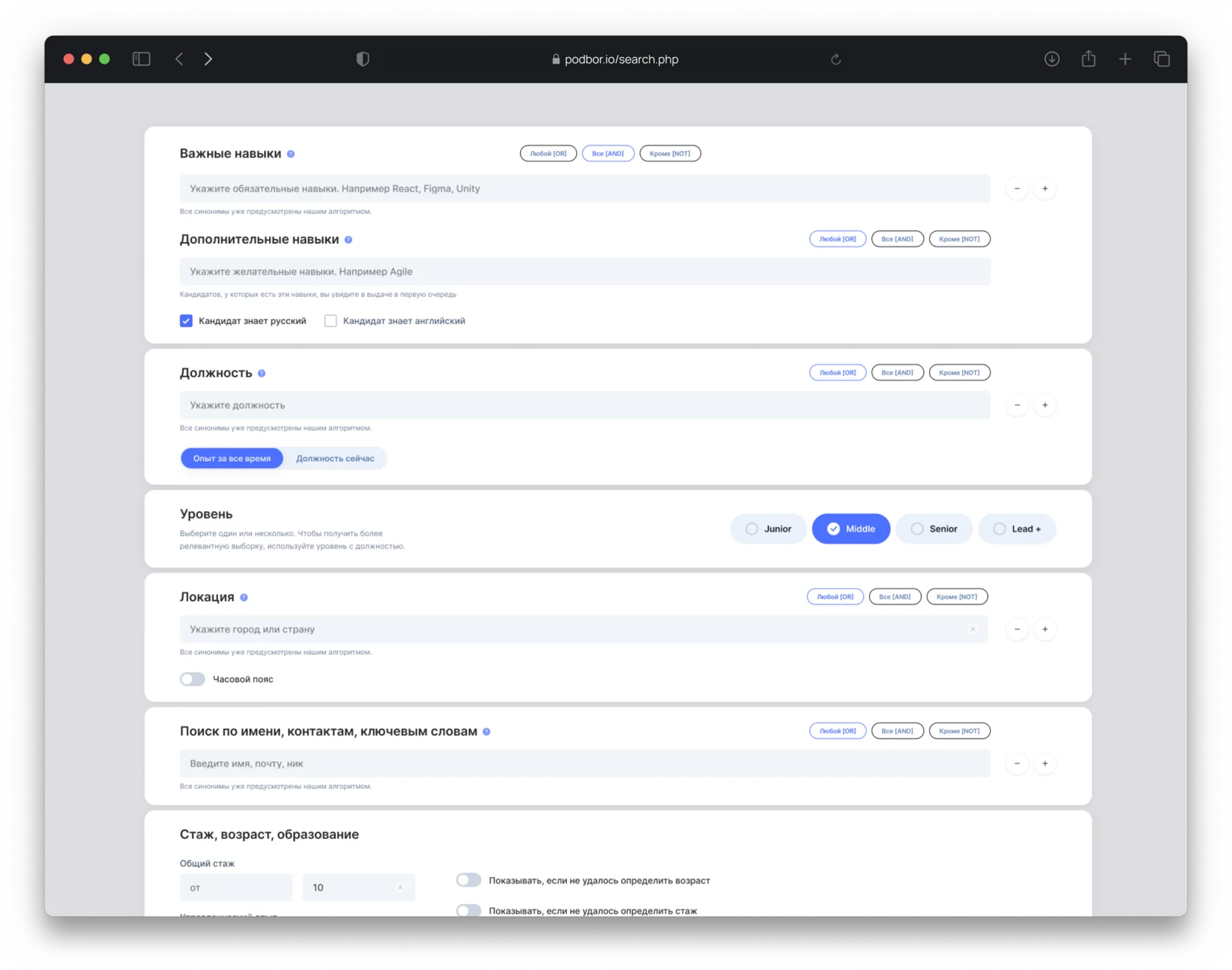Viewport: 1232px width, 970px height.
Task: Select Кроме [NOT] for Должность
Action: point(960,372)
